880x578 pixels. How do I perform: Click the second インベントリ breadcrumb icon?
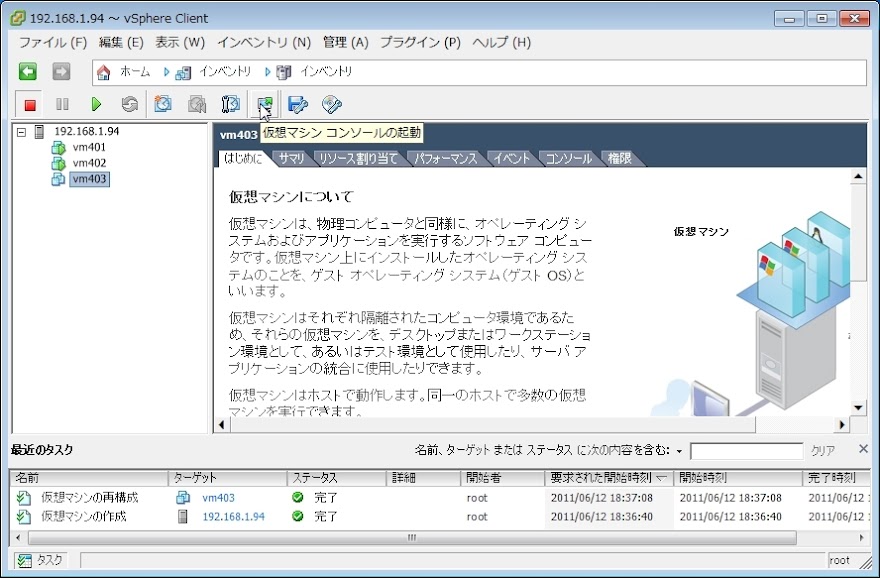(x=284, y=72)
